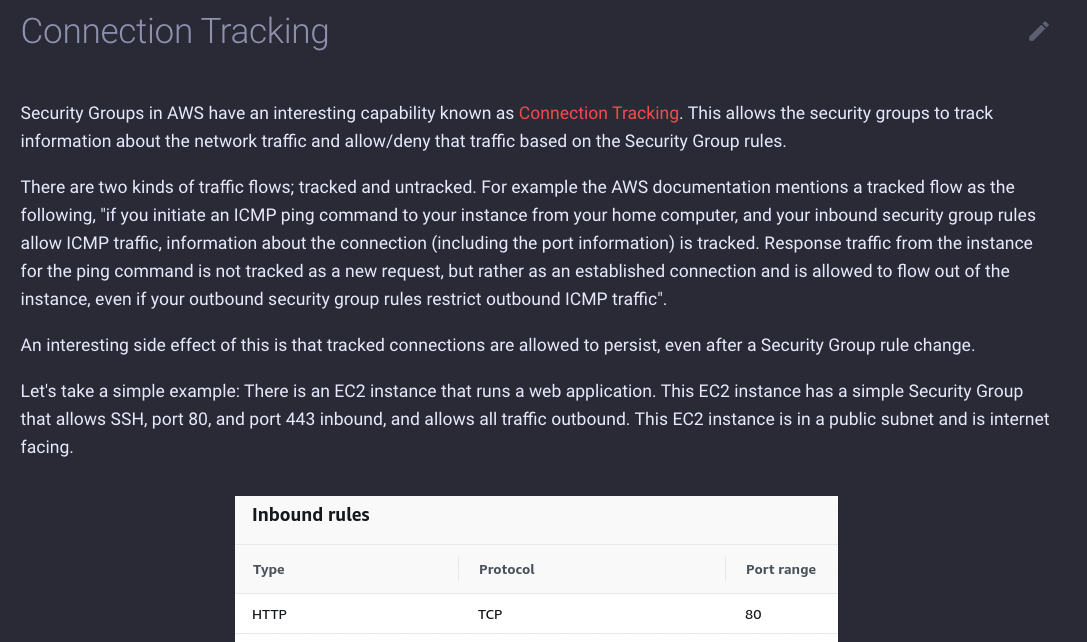Click the edit pencil icon
The image size is (1087, 642).
pyautogui.click(x=1038, y=31)
